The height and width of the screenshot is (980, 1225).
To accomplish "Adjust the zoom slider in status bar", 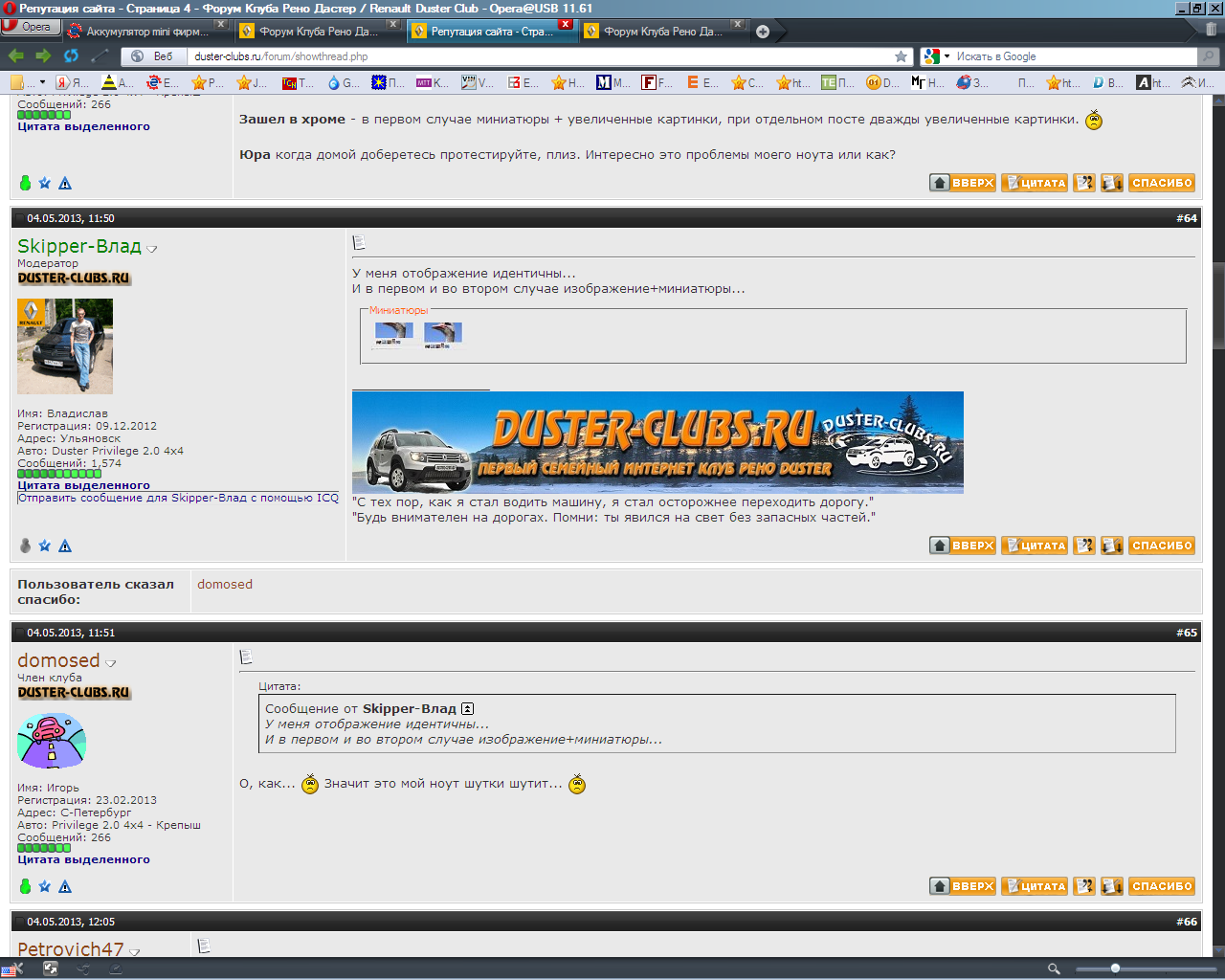I will click(x=1115, y=969).
